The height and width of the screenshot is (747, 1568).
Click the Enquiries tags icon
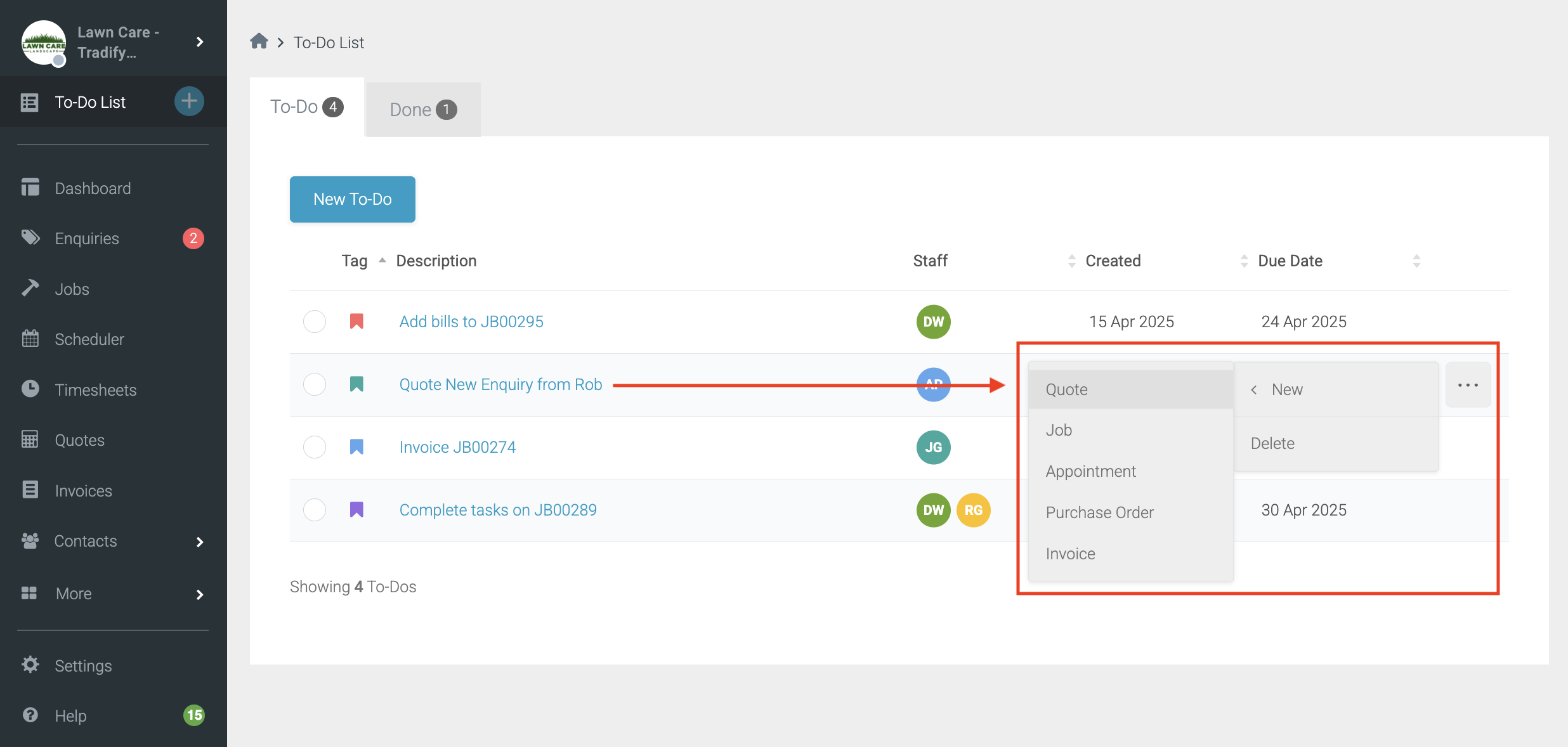[30, 238]
